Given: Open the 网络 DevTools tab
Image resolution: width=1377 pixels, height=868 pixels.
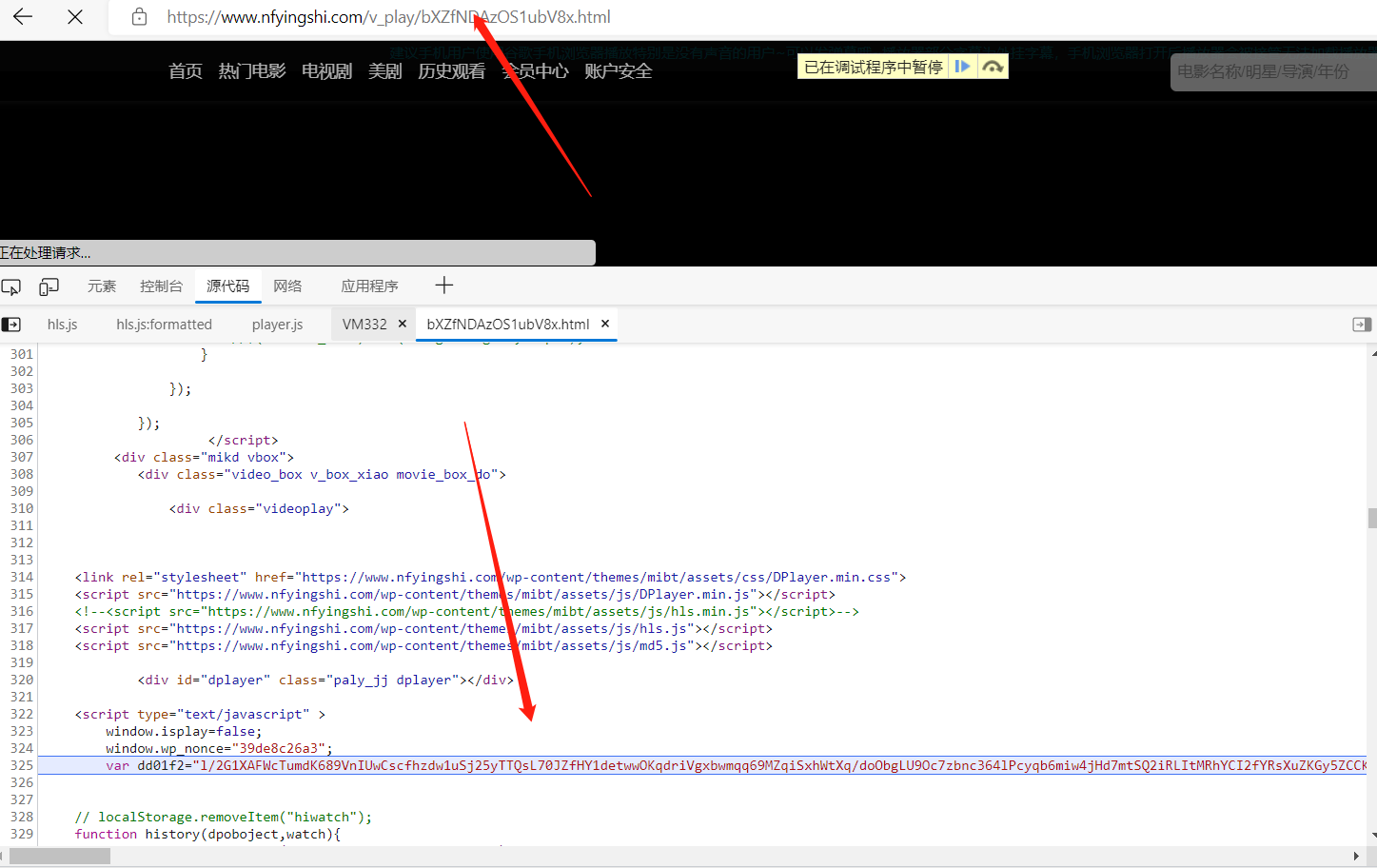Looking at the screenshot, I should point(287,286).
